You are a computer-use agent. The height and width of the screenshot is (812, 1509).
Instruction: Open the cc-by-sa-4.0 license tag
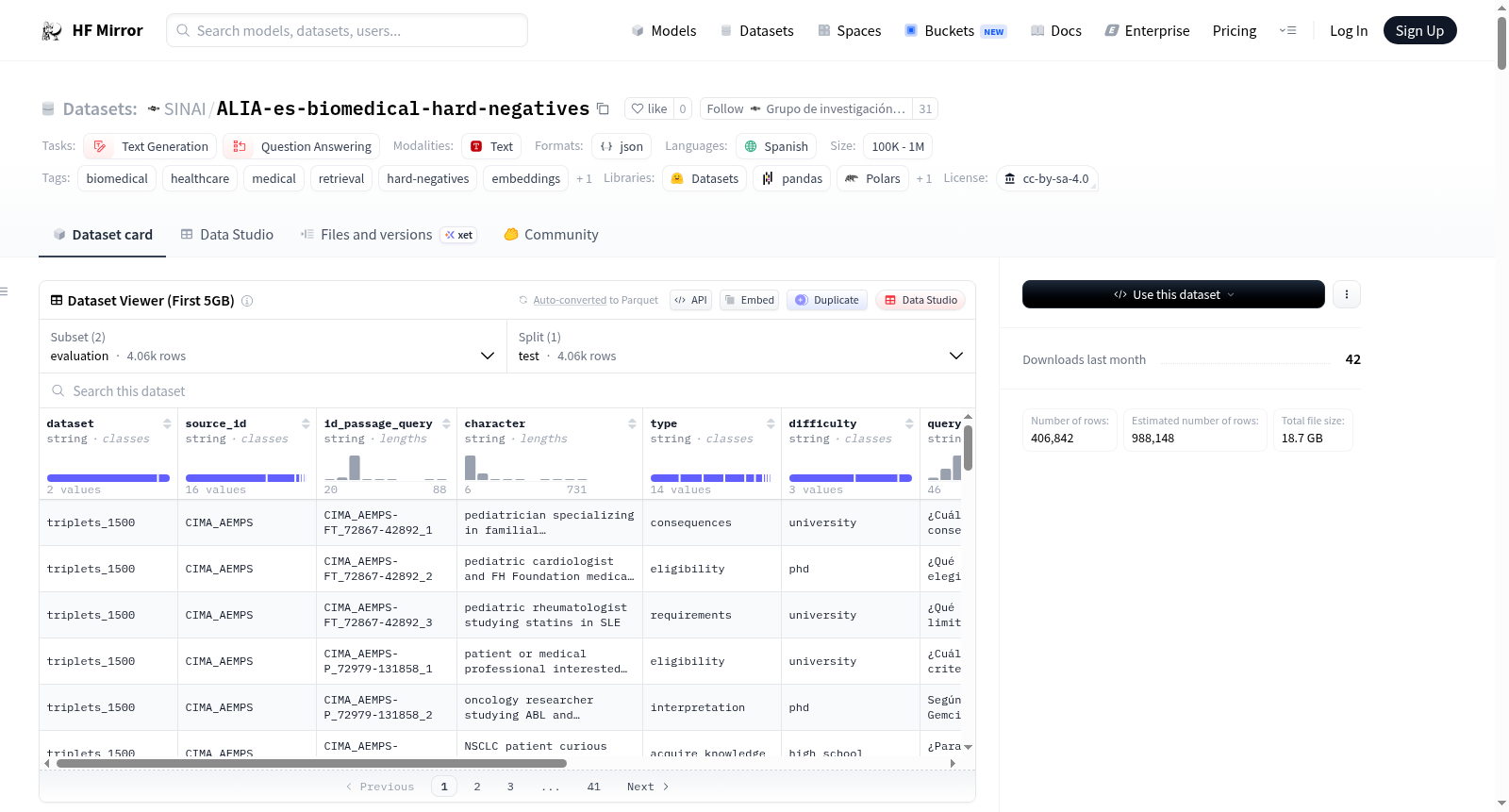[x=1047, y=178]
